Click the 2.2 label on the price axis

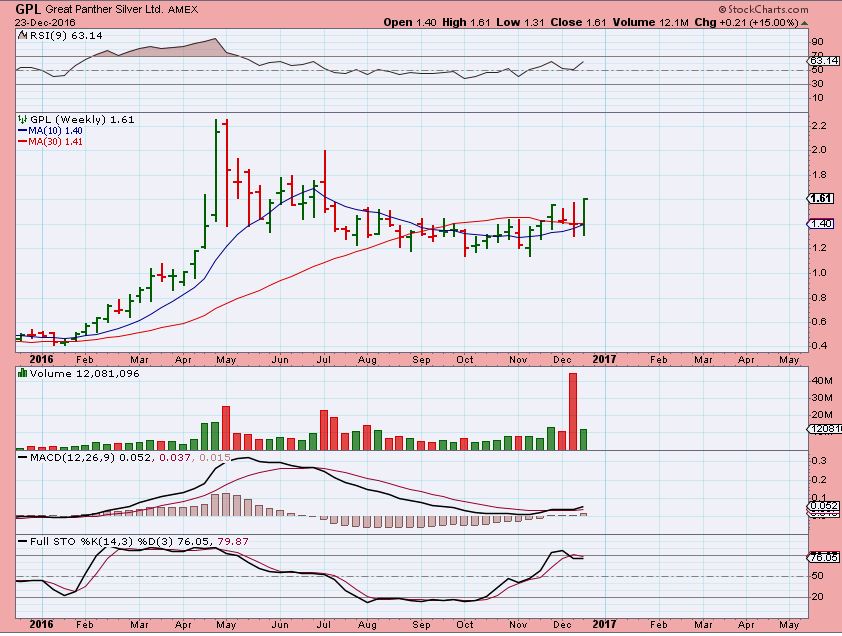point(819,126)
